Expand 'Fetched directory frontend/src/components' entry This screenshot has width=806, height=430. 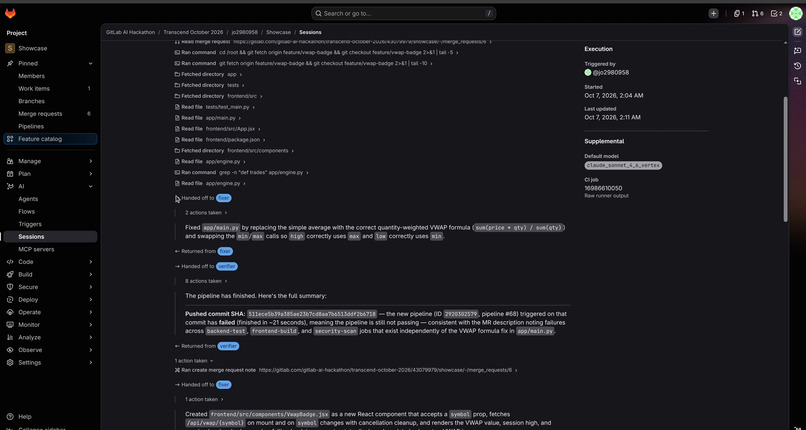click(234, 151)
